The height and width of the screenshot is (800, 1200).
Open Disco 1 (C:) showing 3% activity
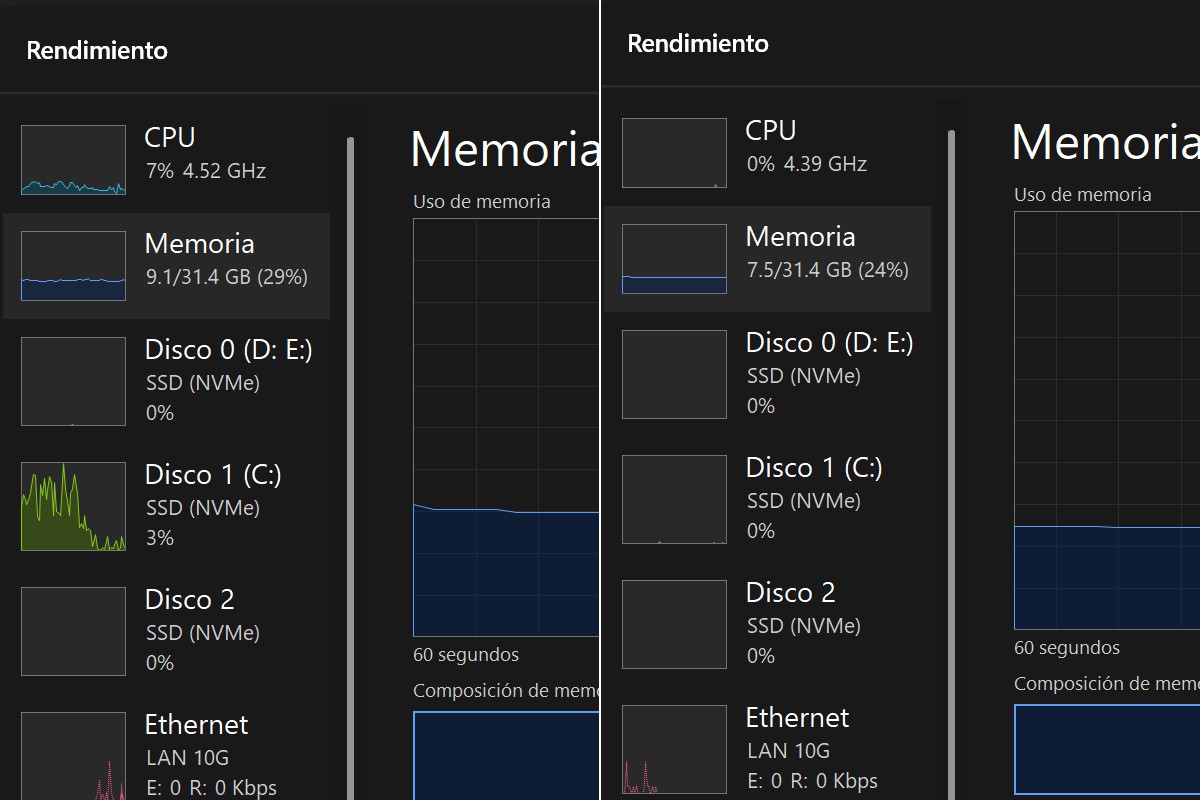(x=166, y=506)
